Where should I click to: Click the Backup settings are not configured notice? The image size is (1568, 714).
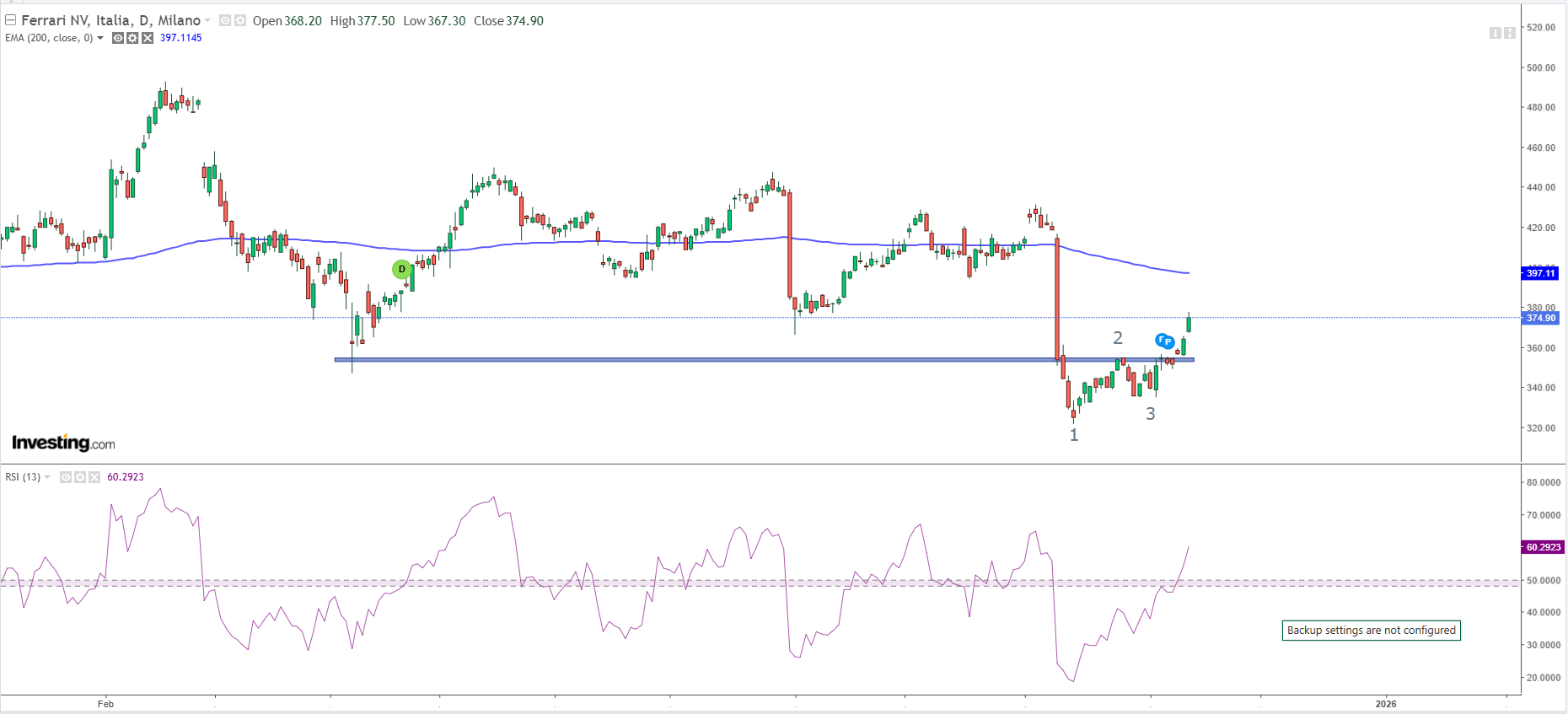click(1371, 631)
